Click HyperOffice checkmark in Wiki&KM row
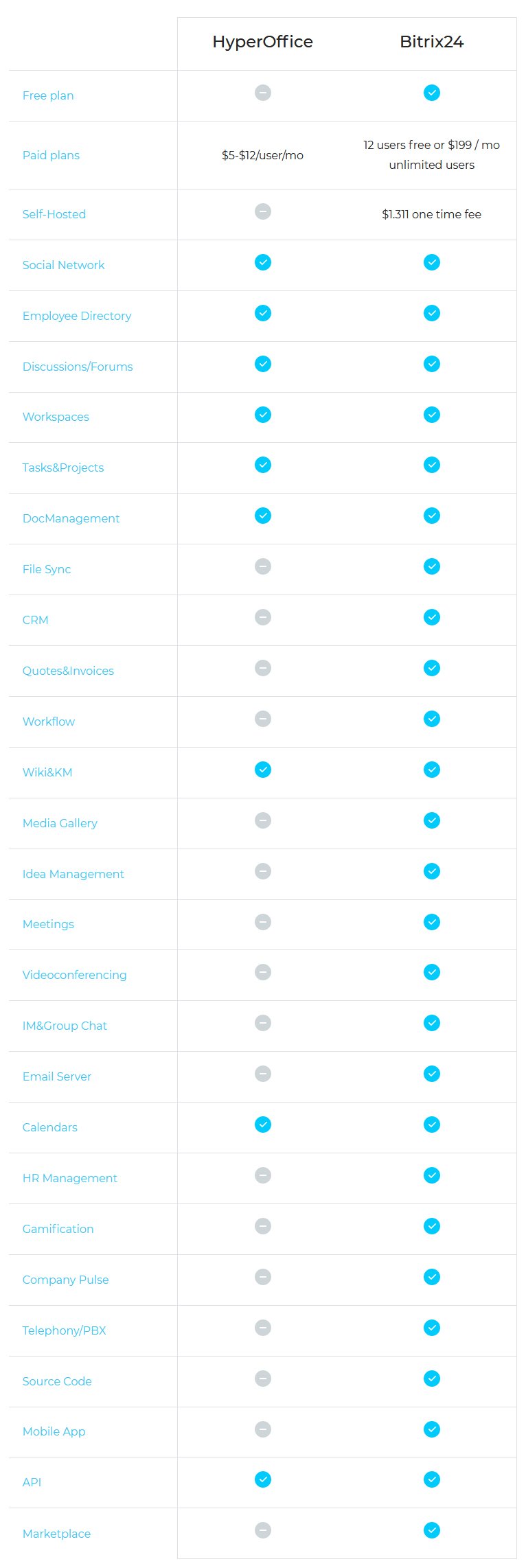The width and height of the screenshot is (526, 1568). click(x=262, y=770)
